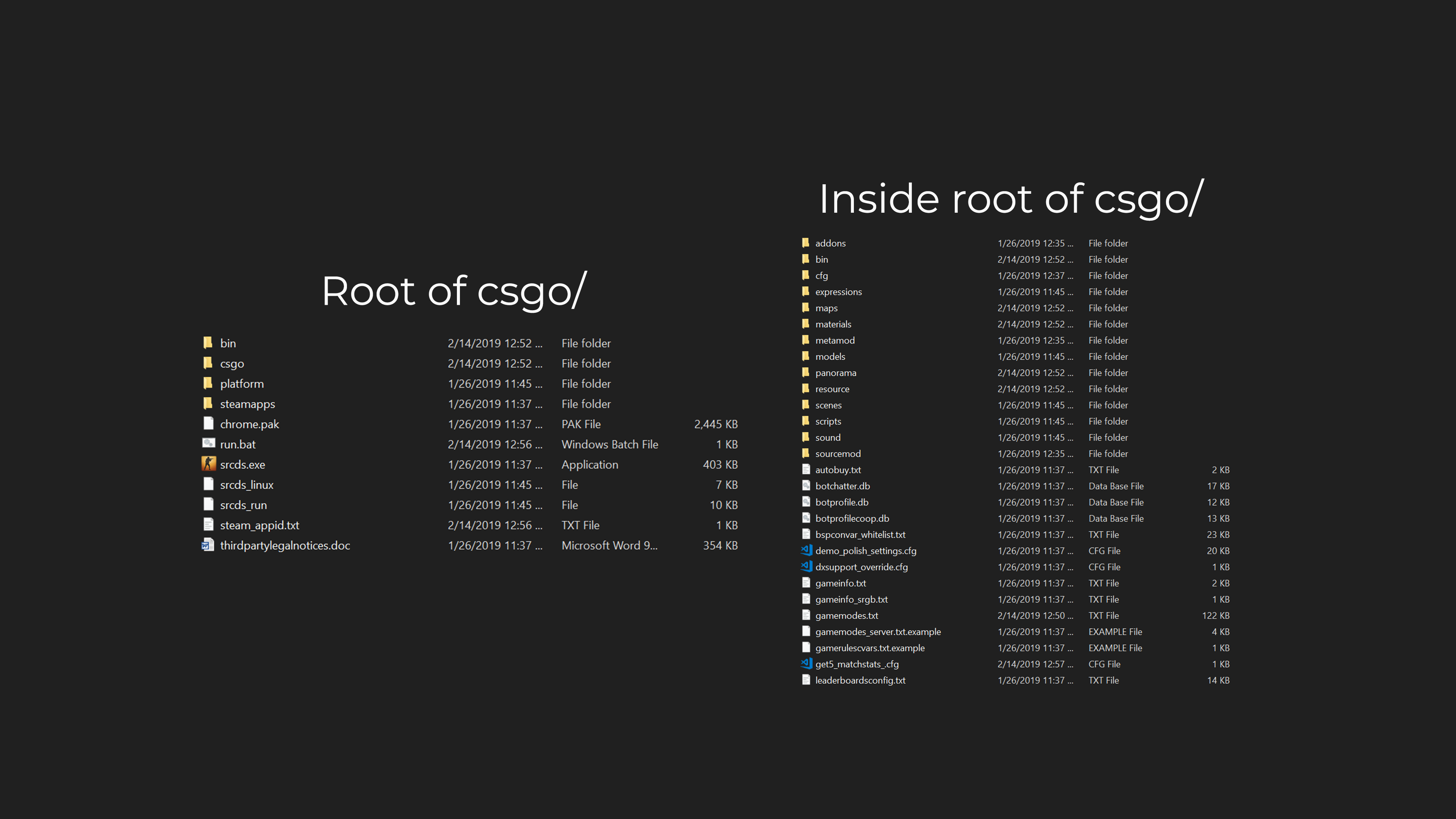Click the platform folder name
The image size is (1456, 819).
point(242,384)
